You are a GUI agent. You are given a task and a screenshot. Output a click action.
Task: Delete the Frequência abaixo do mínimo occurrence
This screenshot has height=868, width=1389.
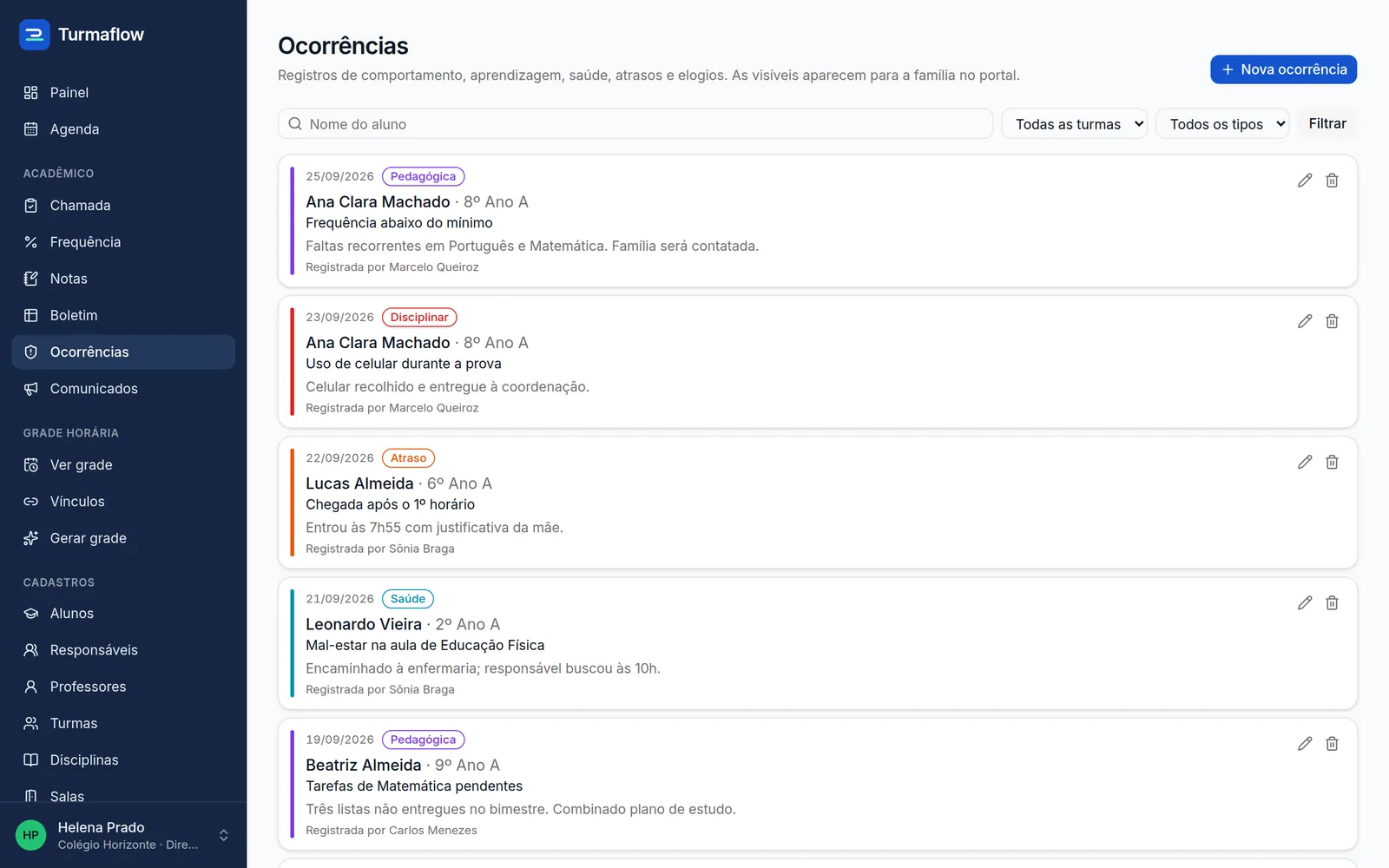coord(1332,181)
